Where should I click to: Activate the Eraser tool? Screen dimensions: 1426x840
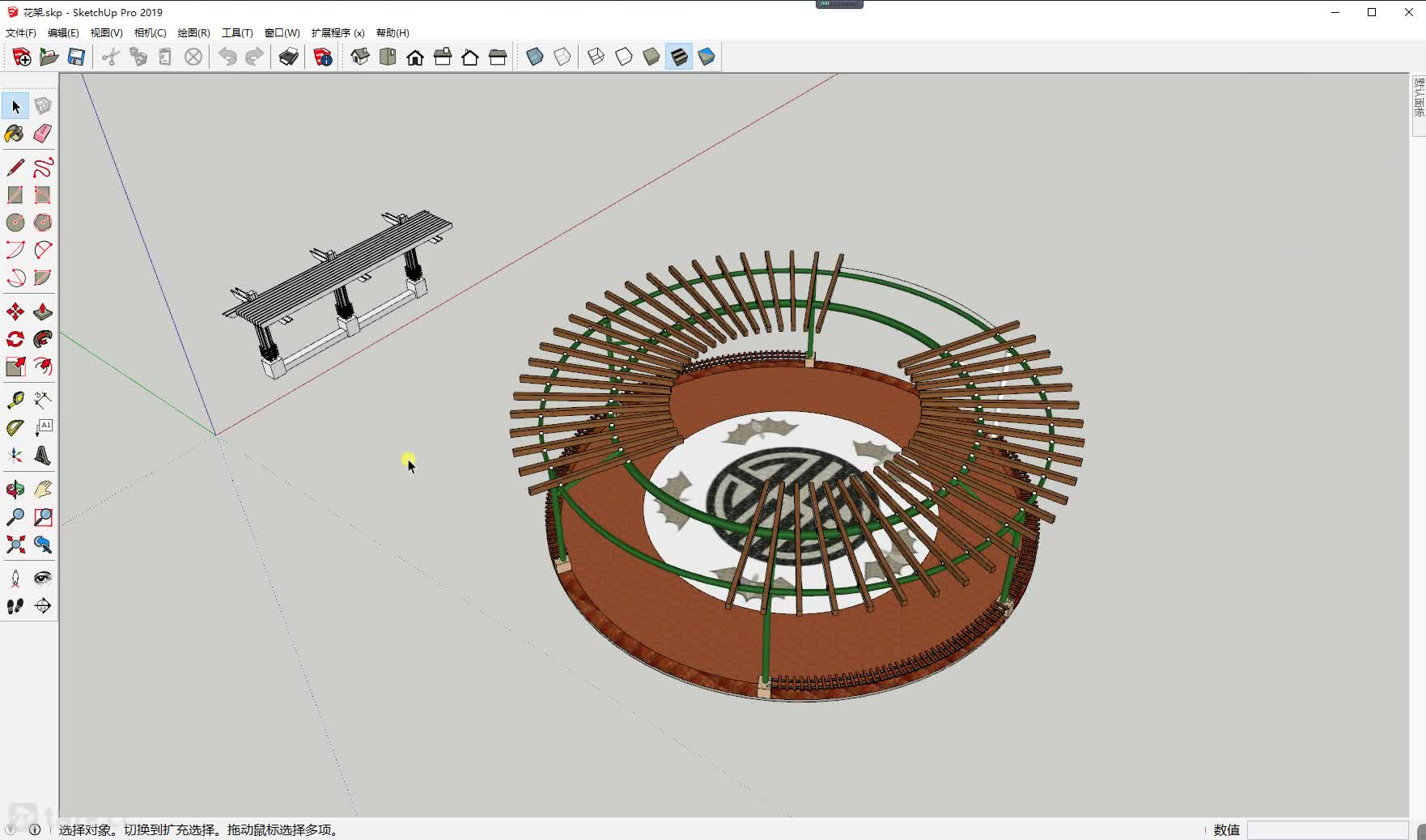[x=43, y=134]
